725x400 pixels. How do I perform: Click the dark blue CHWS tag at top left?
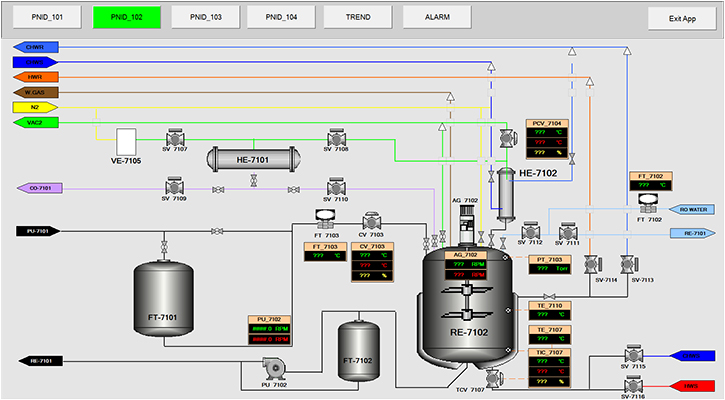(x=36, y=62)
